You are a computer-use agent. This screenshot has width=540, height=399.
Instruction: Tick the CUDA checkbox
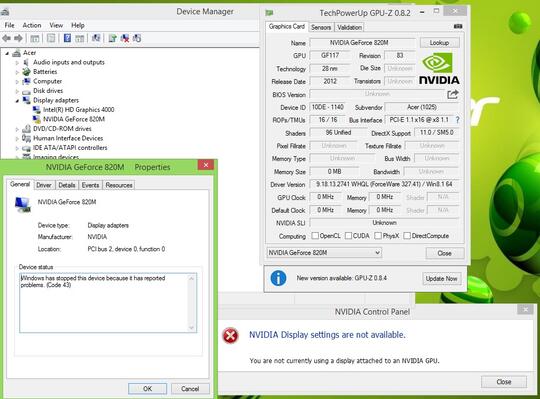[x=348, y=235]
